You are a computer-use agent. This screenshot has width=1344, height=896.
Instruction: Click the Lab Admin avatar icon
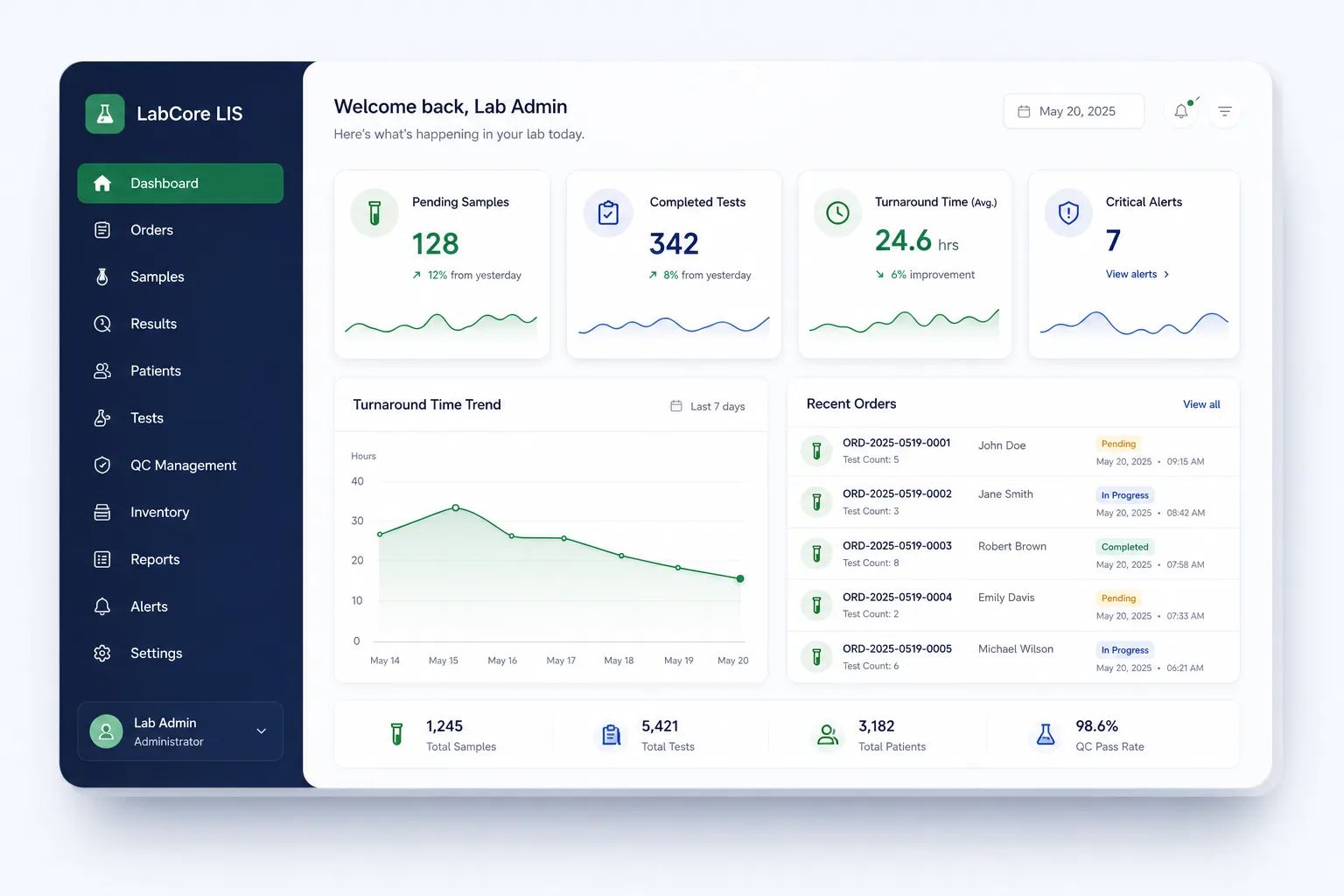106,731
